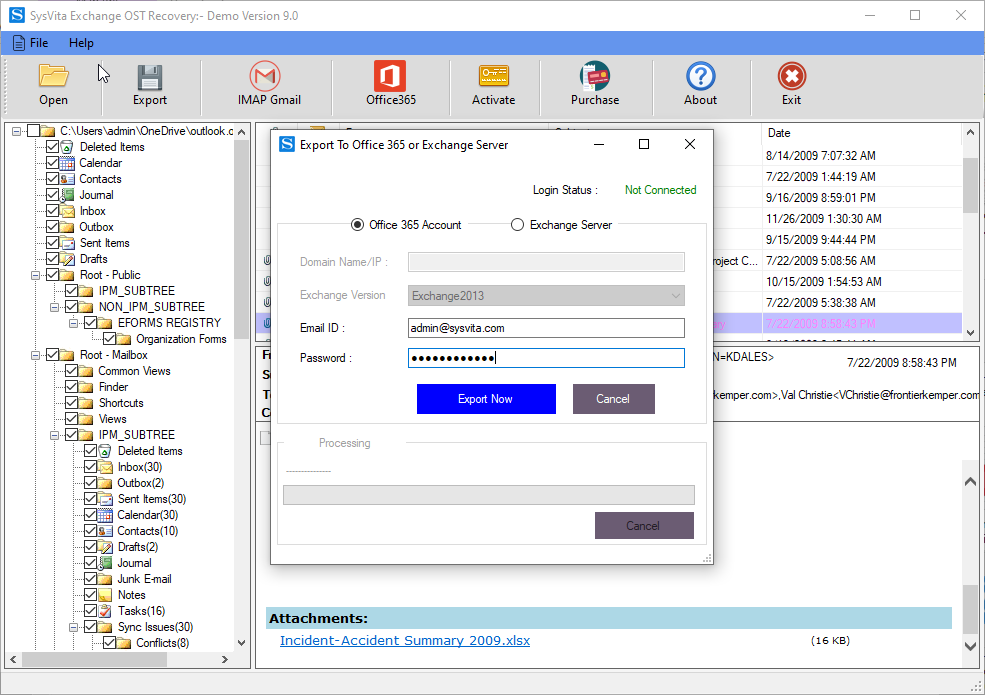This screenshot has height=695, width=985.
Task: Click the About question mark icon
Action: click(x=700, y=76)
